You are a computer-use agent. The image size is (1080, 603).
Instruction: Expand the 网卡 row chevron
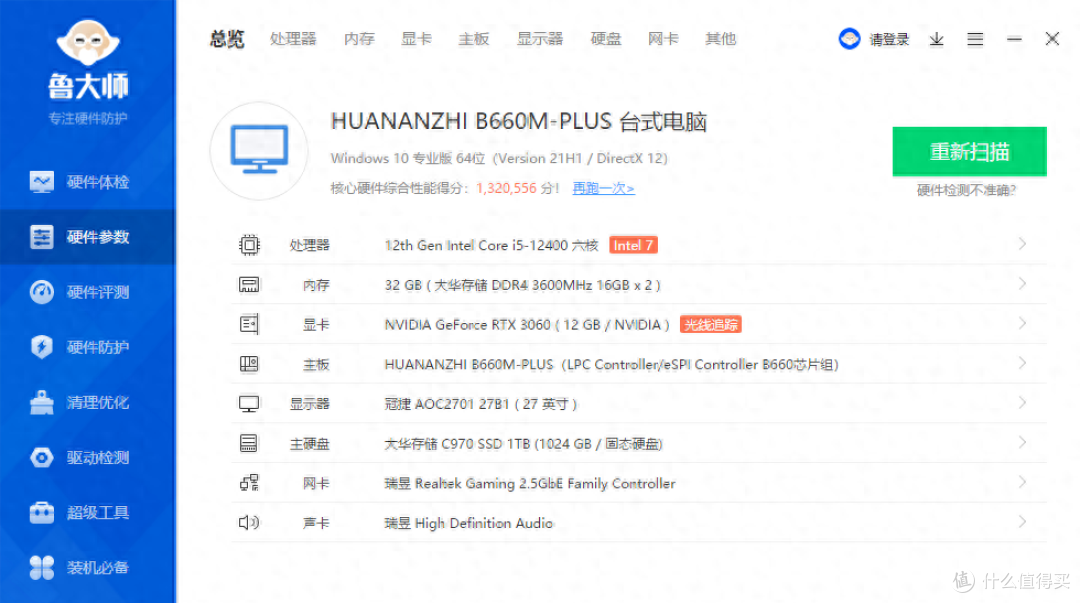click(1022, 482)
